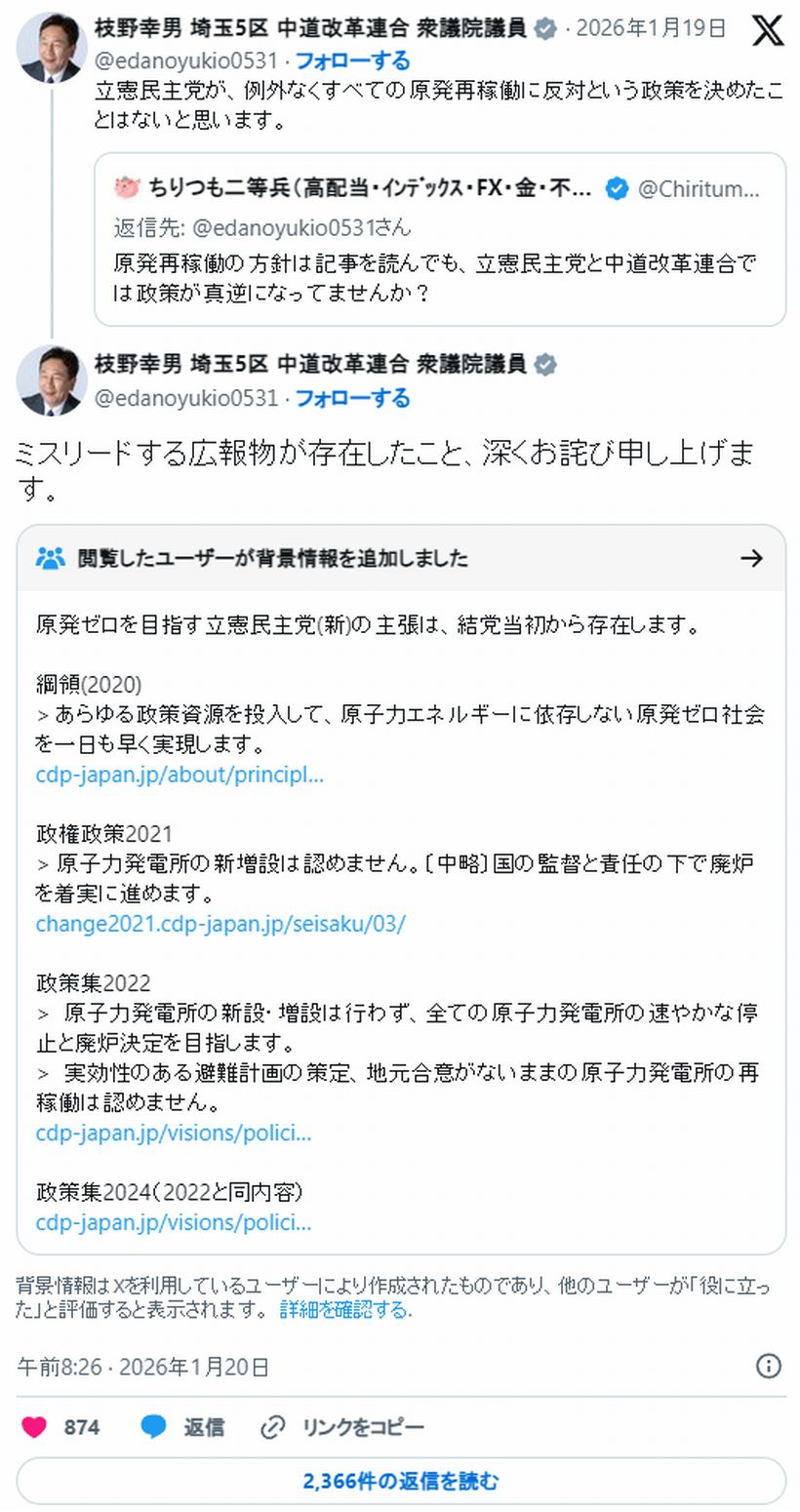This screenshot has width=800, height=1512.
Task: Click the copy link chain icon
Action: pyautogui.click(x=272, y=1427)
